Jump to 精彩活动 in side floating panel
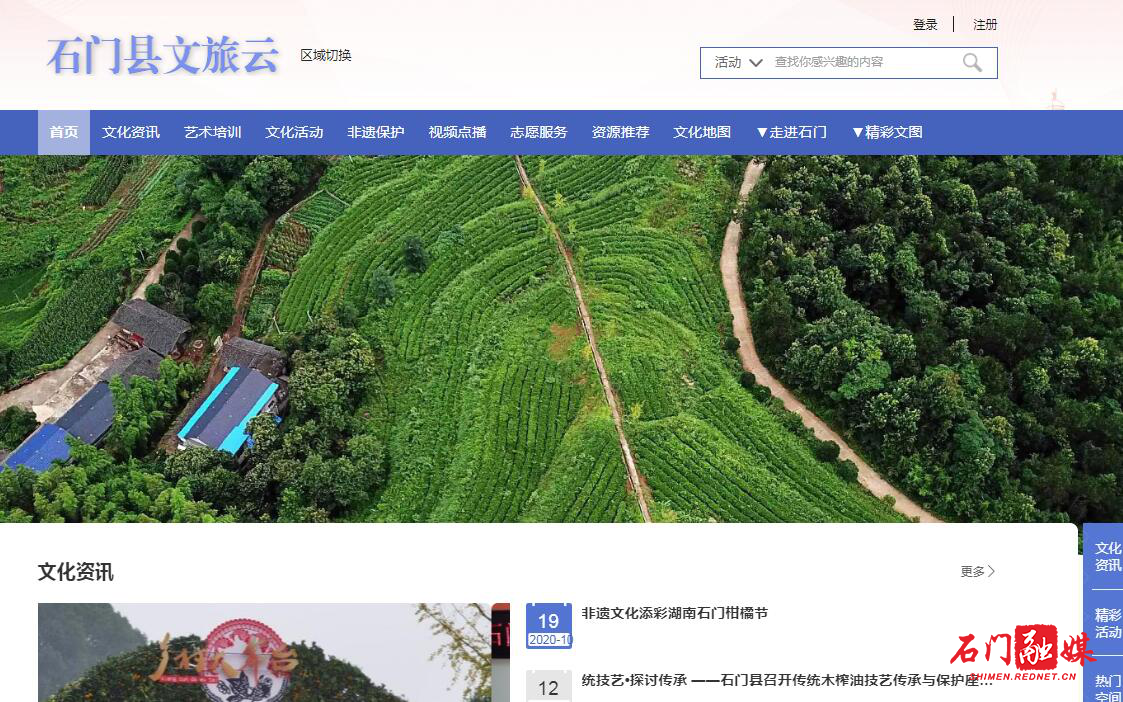The width and height of the screenshot is (1123, 702). (1107, 623)
